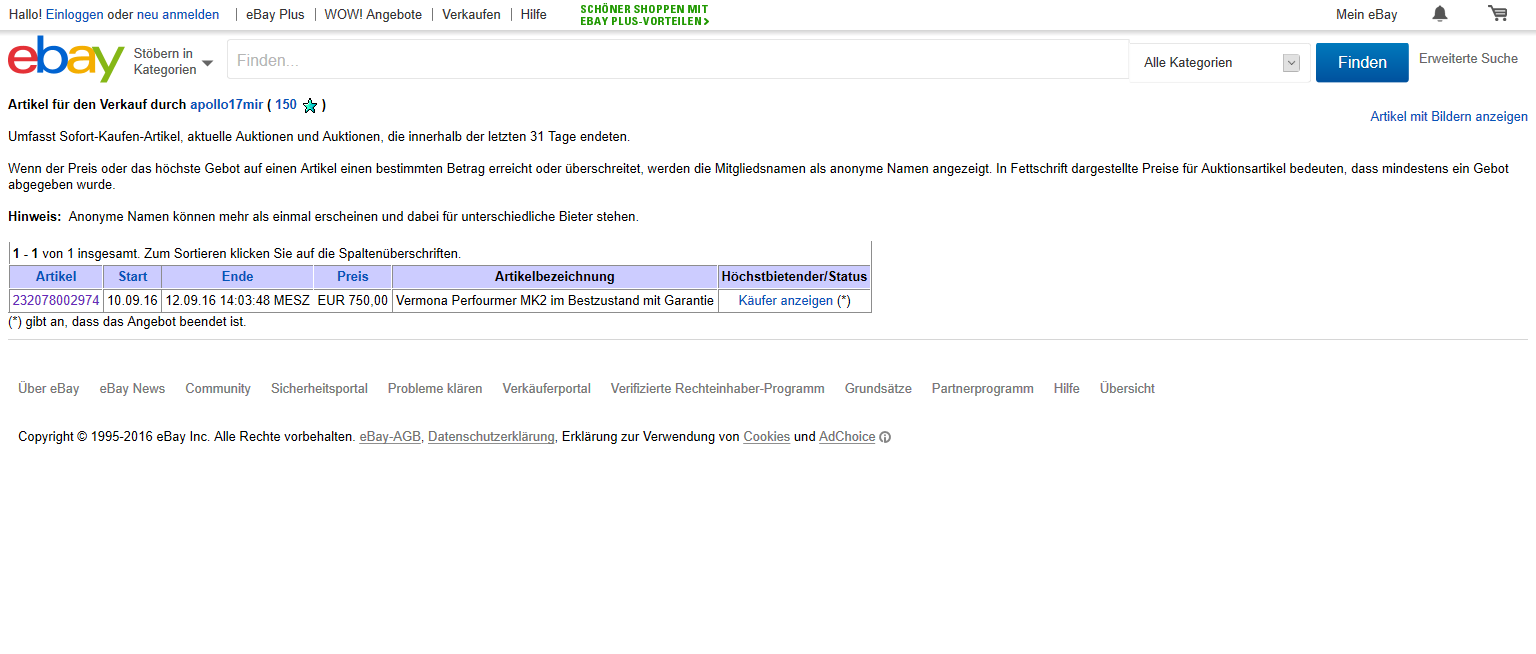Click the eBay Plus-Vorteilen green banner
The height and width of the screenshot is (654, 1536).
[x=645, y=15]
